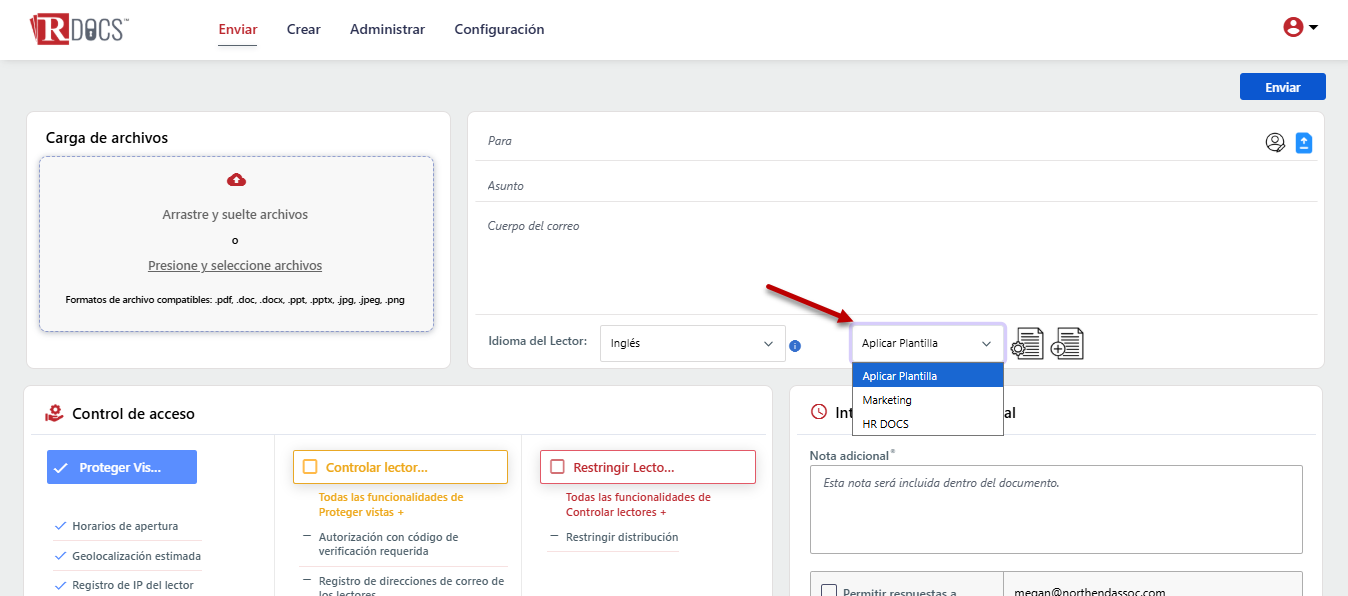This screenshot has width=1348, height=596.
Task: Expand the Idioma del Lector dropdown
Action: (692, 343)
